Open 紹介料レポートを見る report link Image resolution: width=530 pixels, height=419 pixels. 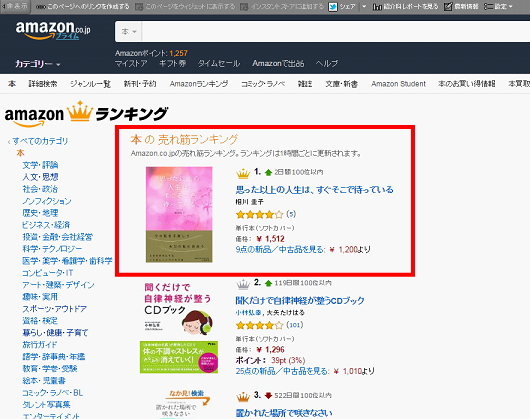(405, 6)
